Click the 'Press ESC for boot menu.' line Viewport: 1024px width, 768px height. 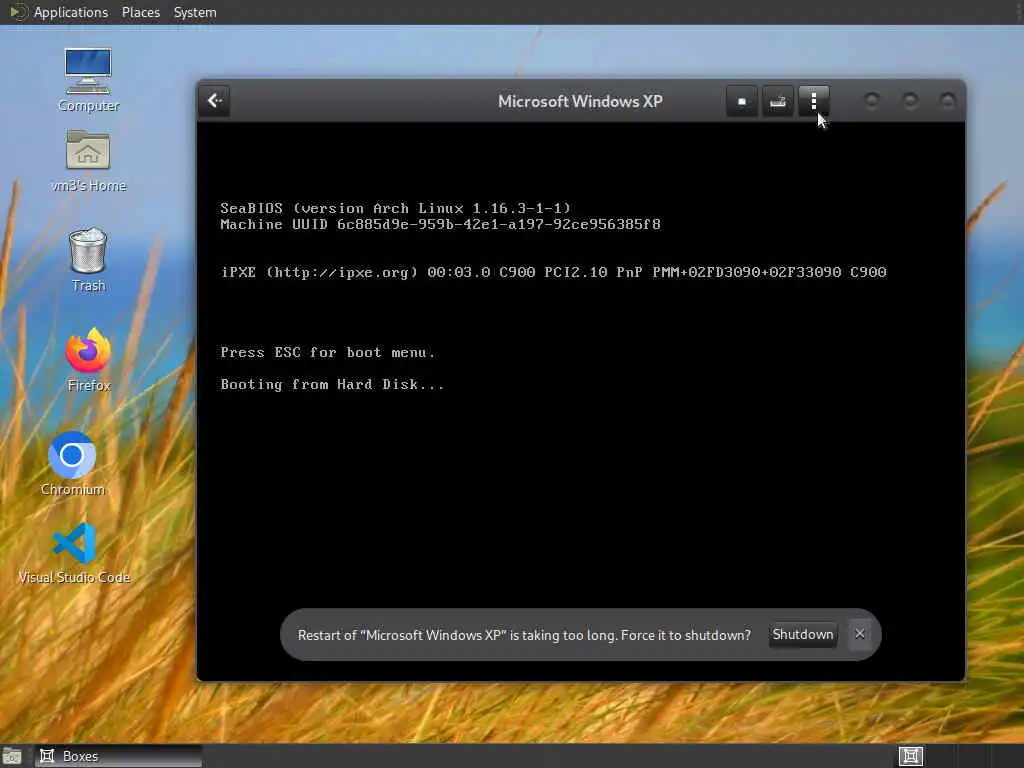[x=328, y=352]
